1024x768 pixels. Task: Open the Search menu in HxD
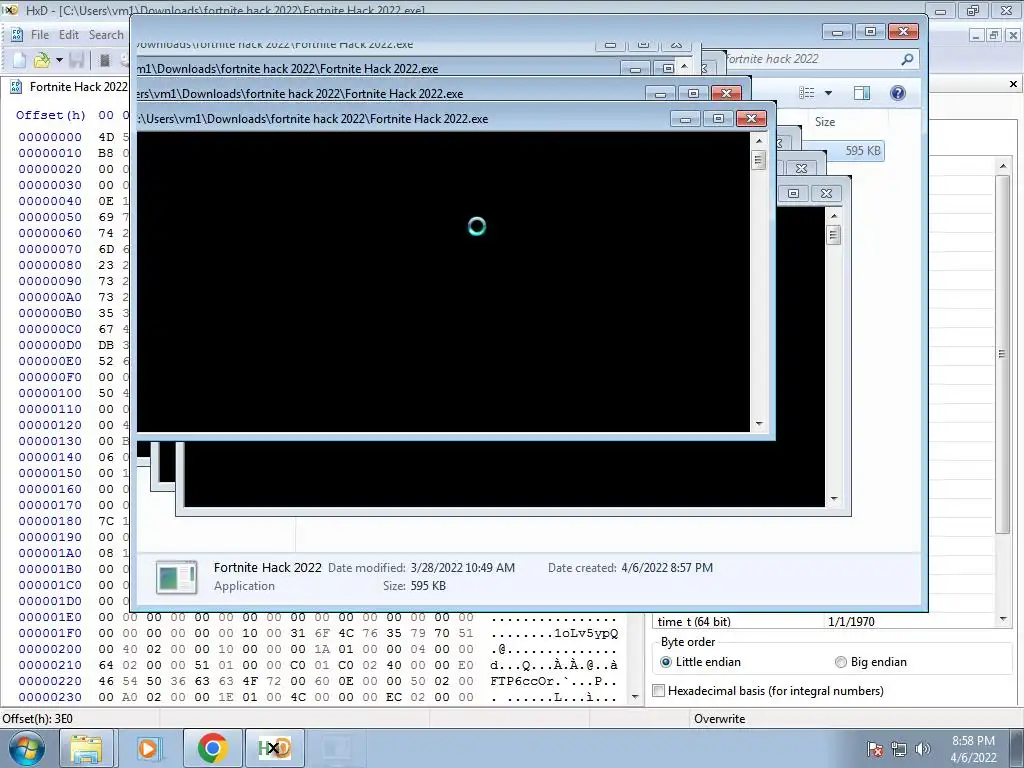pyautogui.click(x=106, y=35)
